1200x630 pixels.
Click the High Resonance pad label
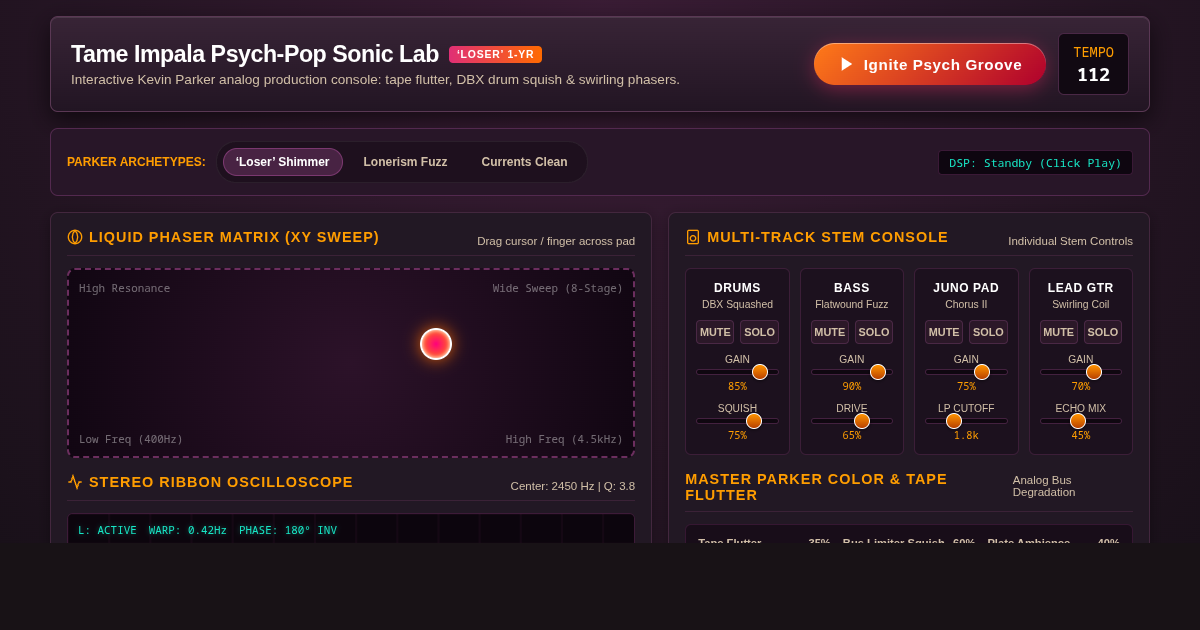pyautogui.click(x=125, y=289)
